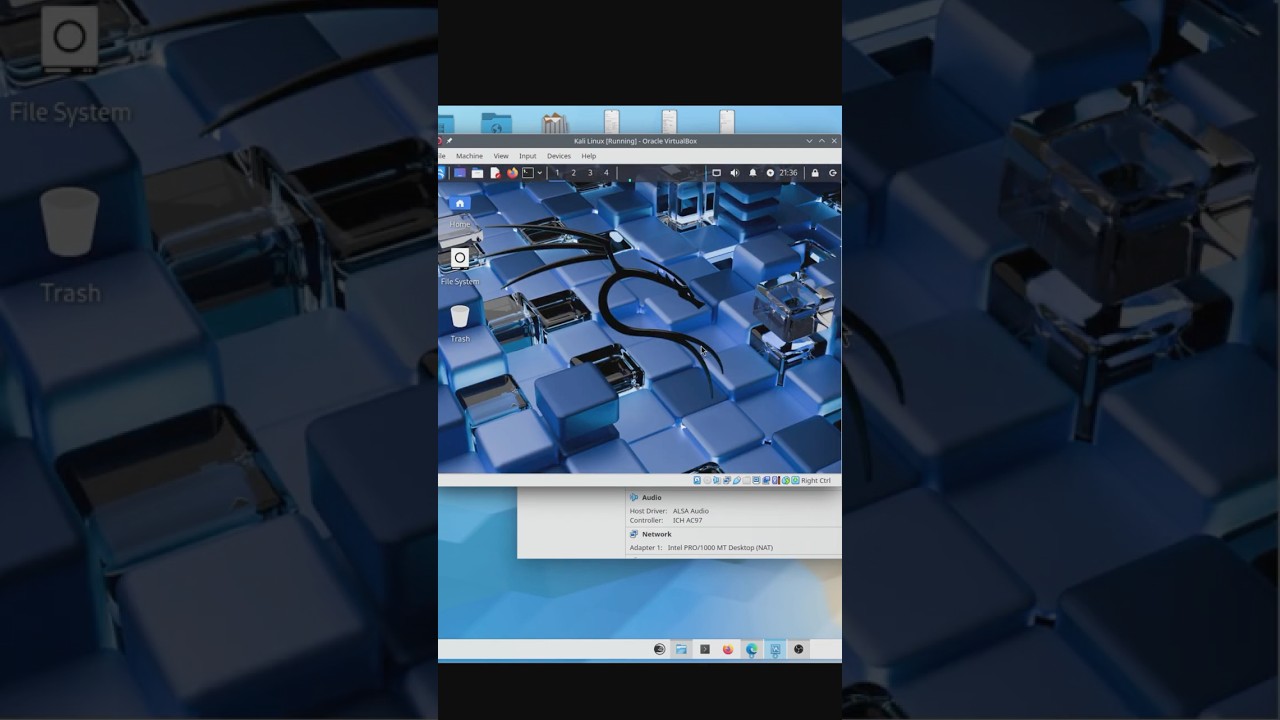The width and height of the screenshot is (1280, 720).
Task: Click the USB pen status bar icon
Action: (737, 480)
